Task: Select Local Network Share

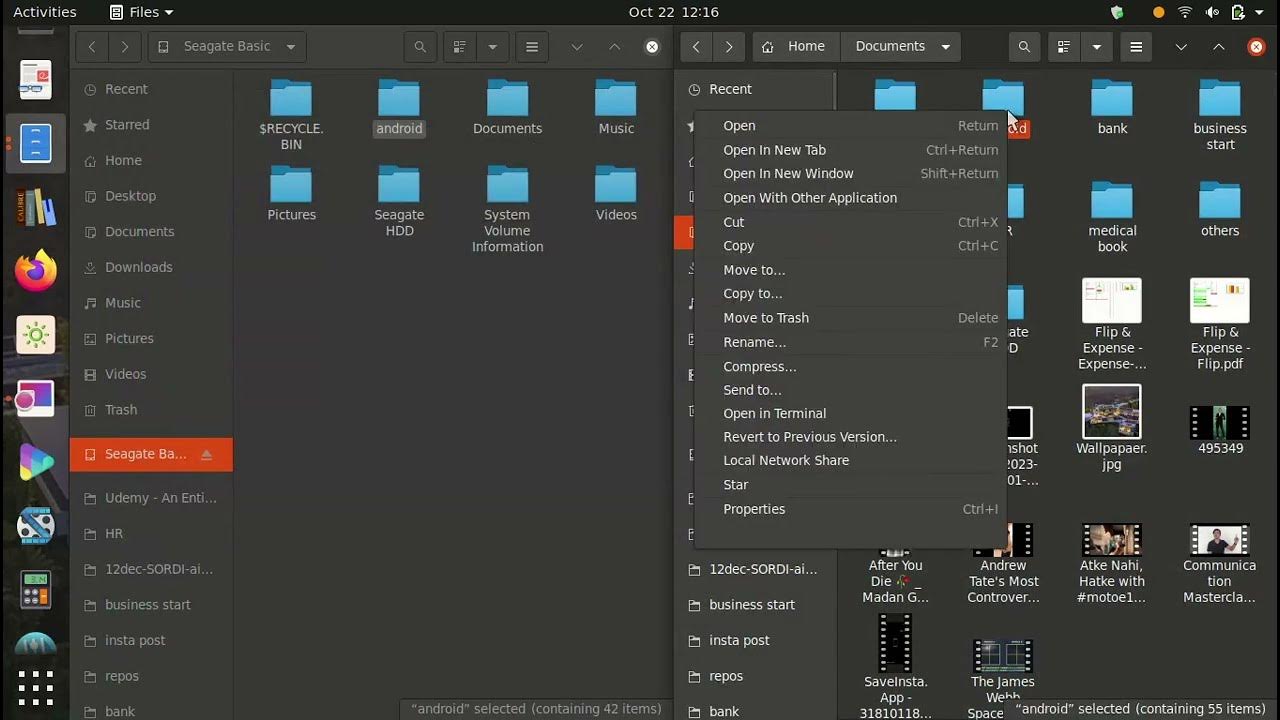Action: pos(850,460)
